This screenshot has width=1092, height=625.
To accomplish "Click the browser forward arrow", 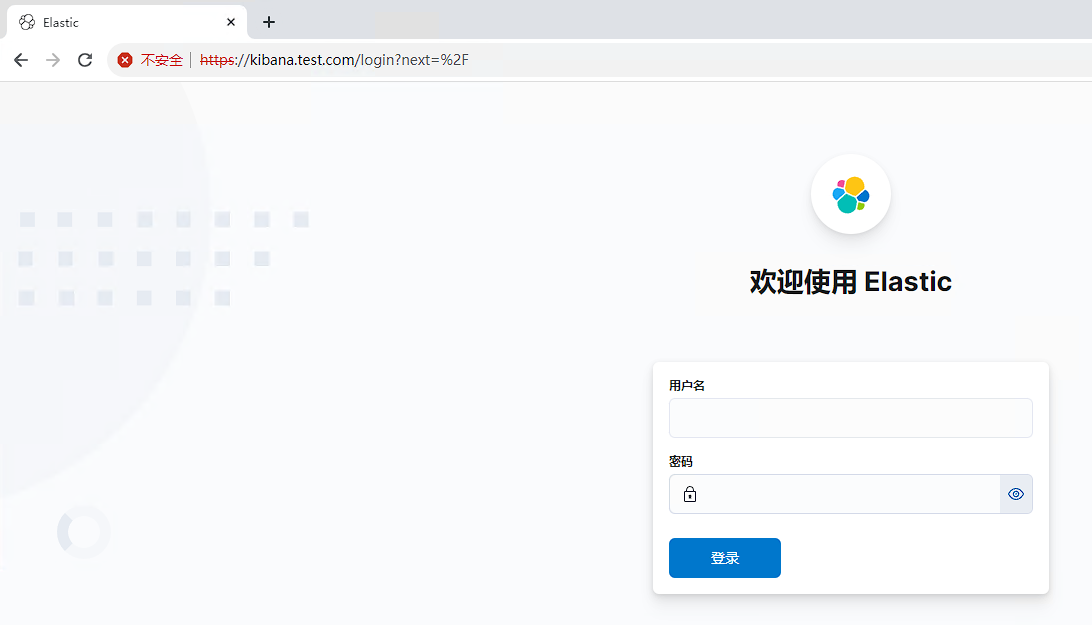I will (53, 60).
